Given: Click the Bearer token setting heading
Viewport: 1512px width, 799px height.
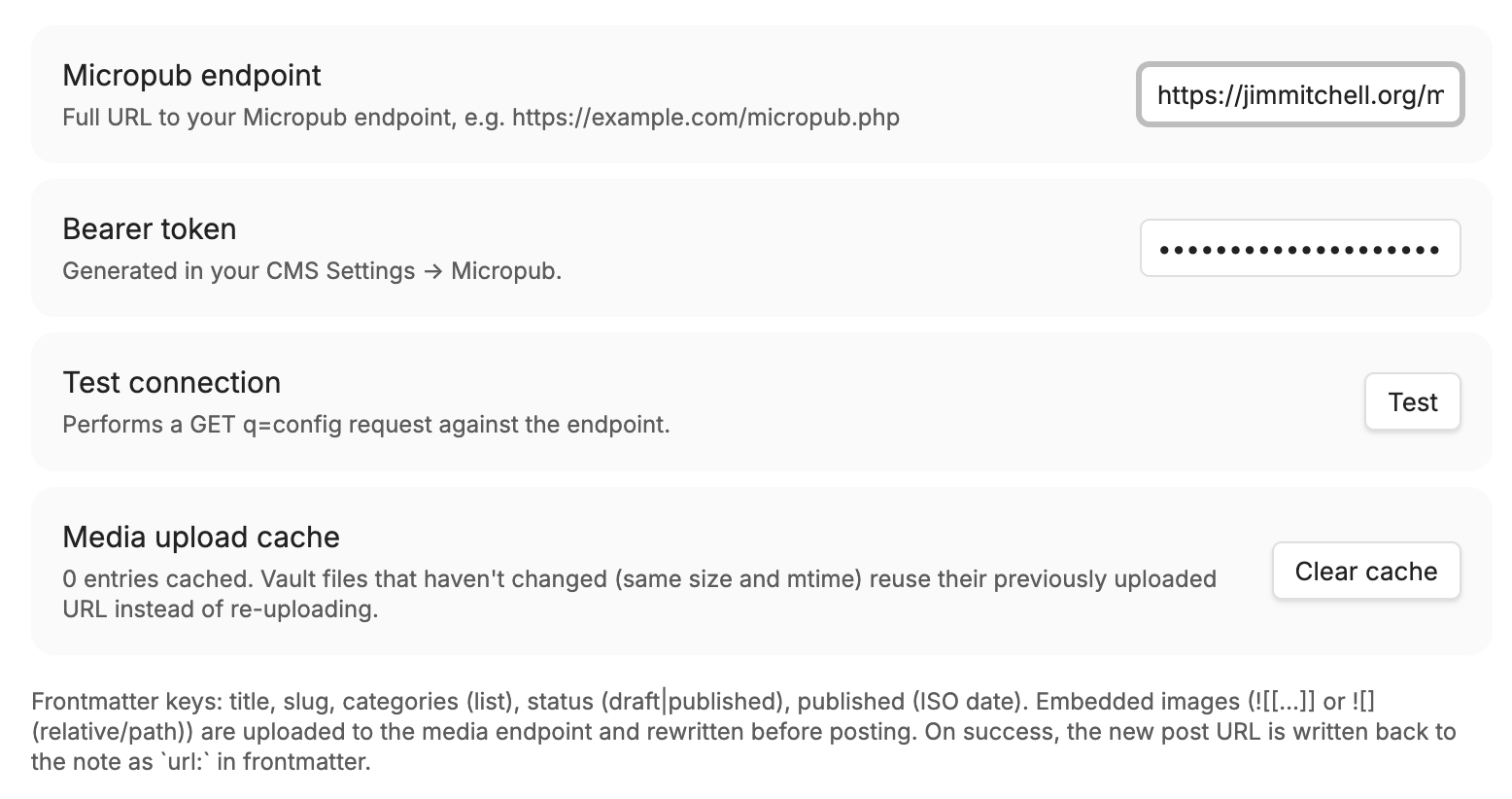Looking at the screenshot, I should tap(149, 228).
